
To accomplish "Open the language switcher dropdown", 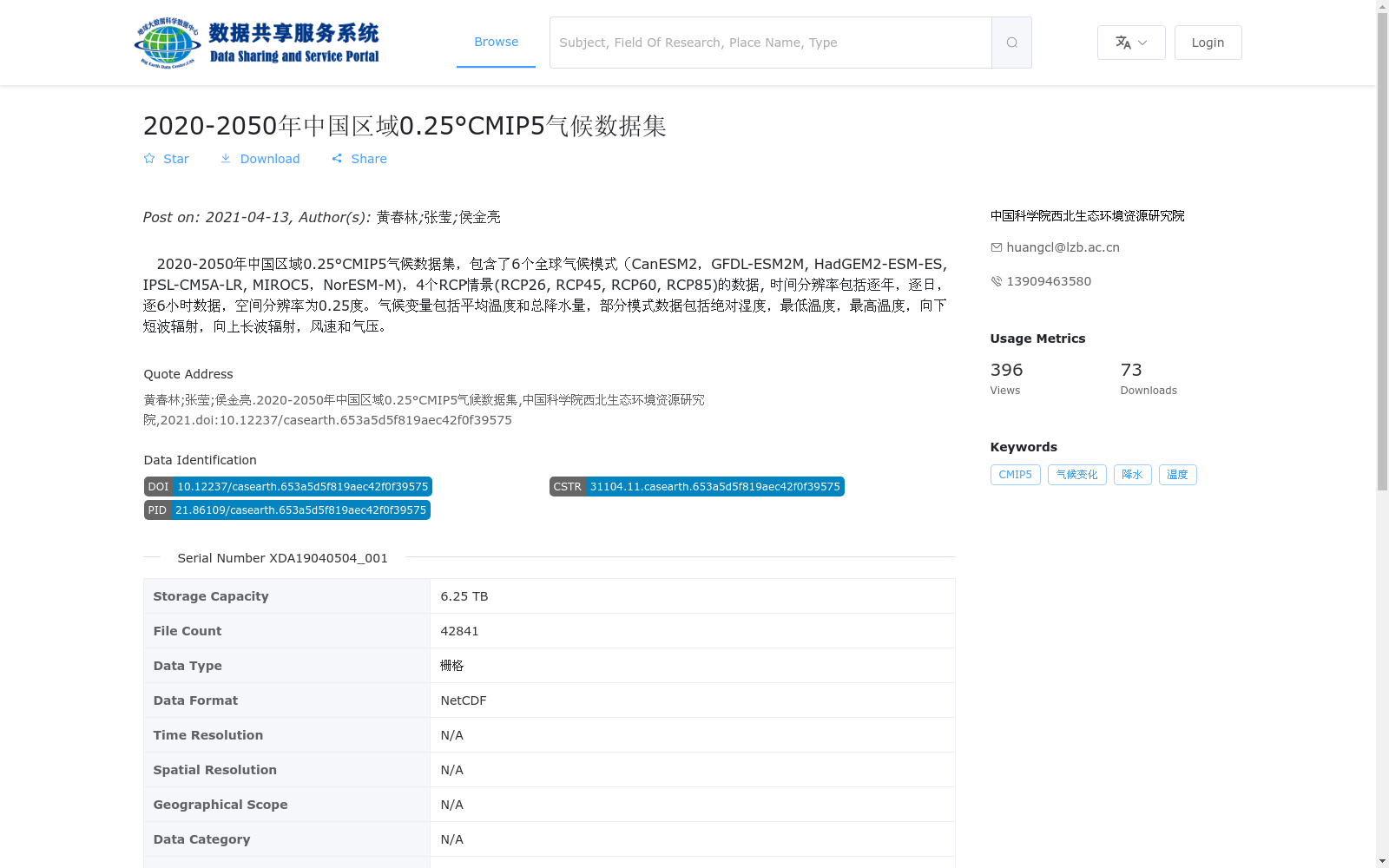I will pyautogui.click(x=1131, y=43).
